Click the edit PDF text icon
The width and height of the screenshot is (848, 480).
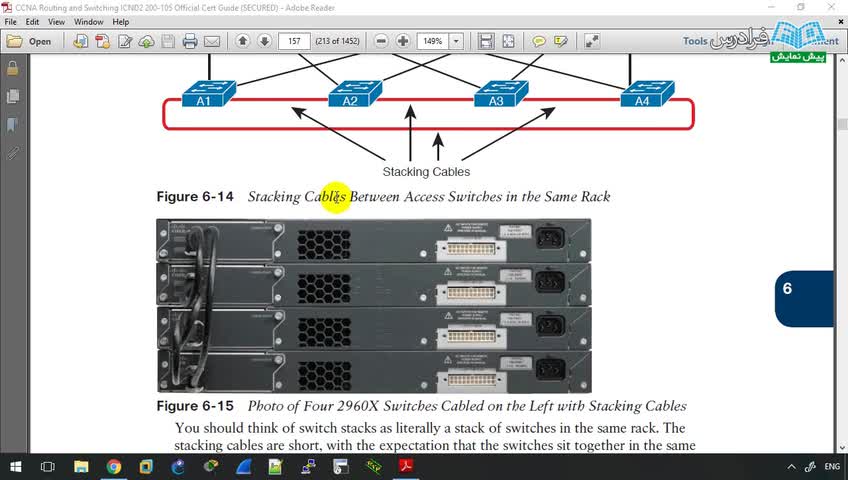tap(124, 41)
